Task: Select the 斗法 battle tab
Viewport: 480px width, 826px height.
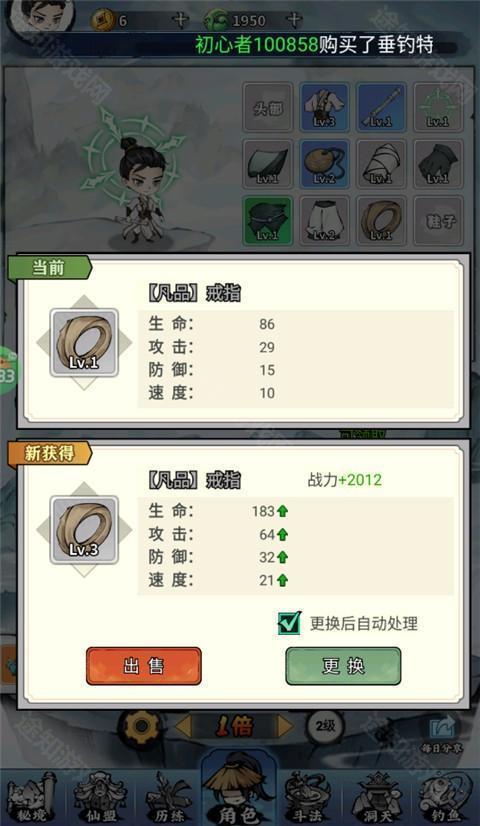Action: pos(307,798)
